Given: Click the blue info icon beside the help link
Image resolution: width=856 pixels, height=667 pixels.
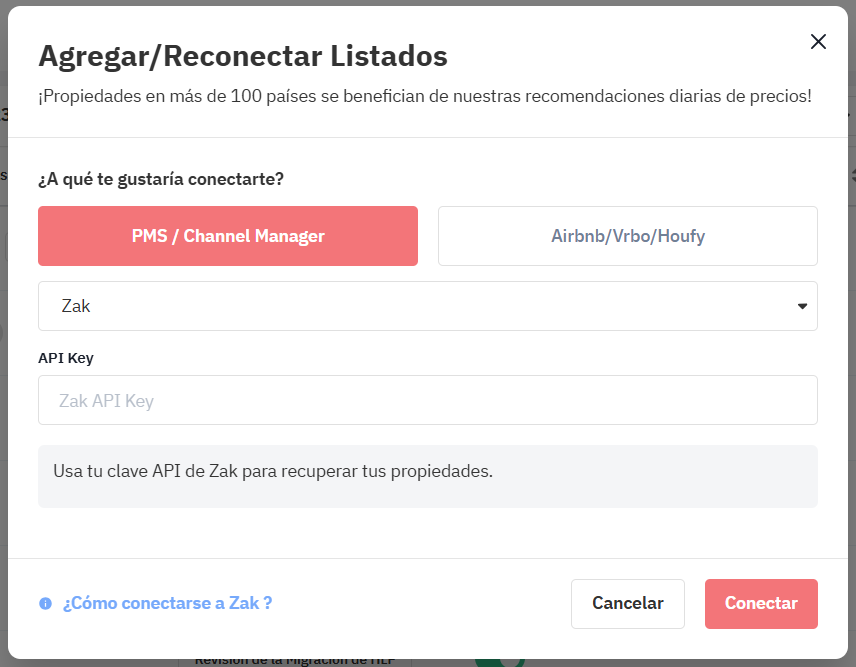Looking at the screenshot, I should (45, 603).
